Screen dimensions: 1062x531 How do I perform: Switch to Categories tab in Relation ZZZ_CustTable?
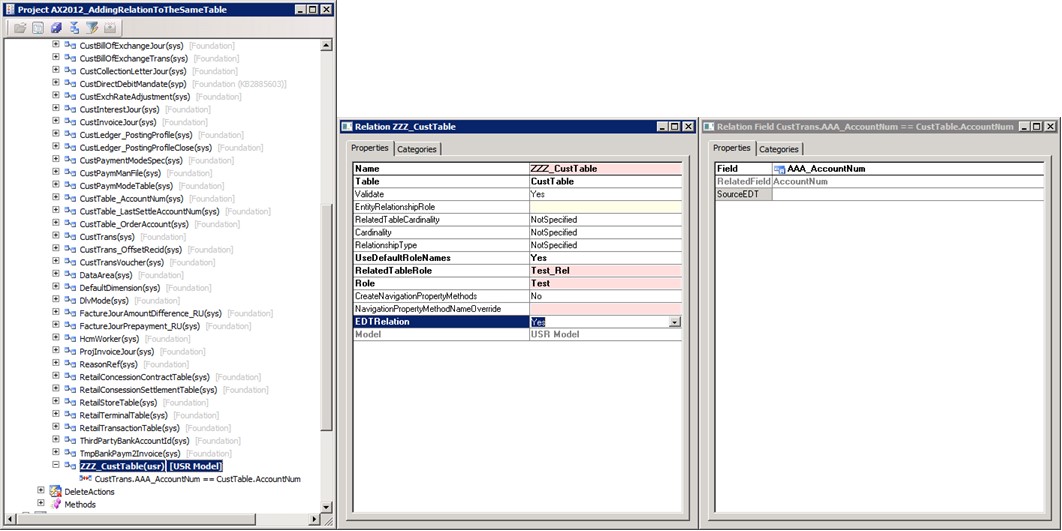pyautogui.click(x=417, y=149)
